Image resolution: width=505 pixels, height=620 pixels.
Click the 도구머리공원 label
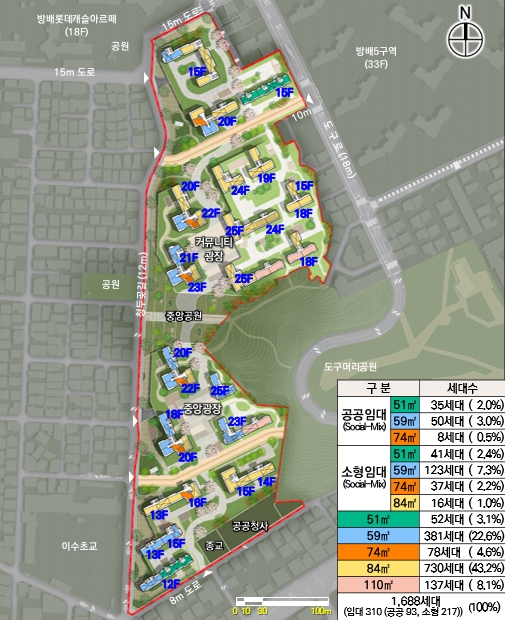(350, 367)
